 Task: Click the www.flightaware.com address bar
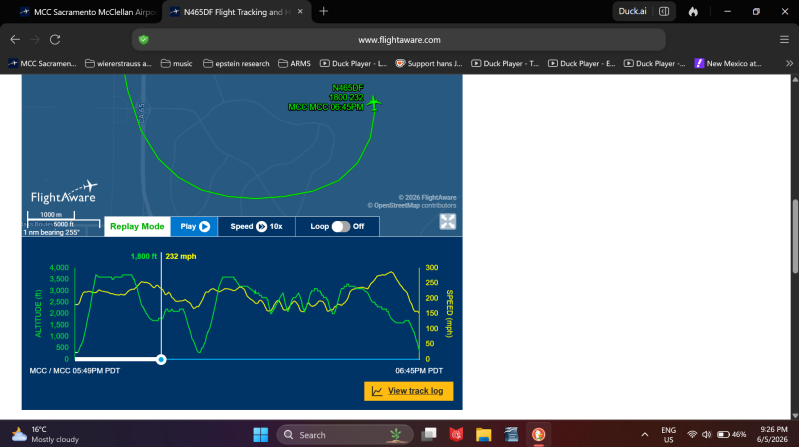tap(399, 40)
